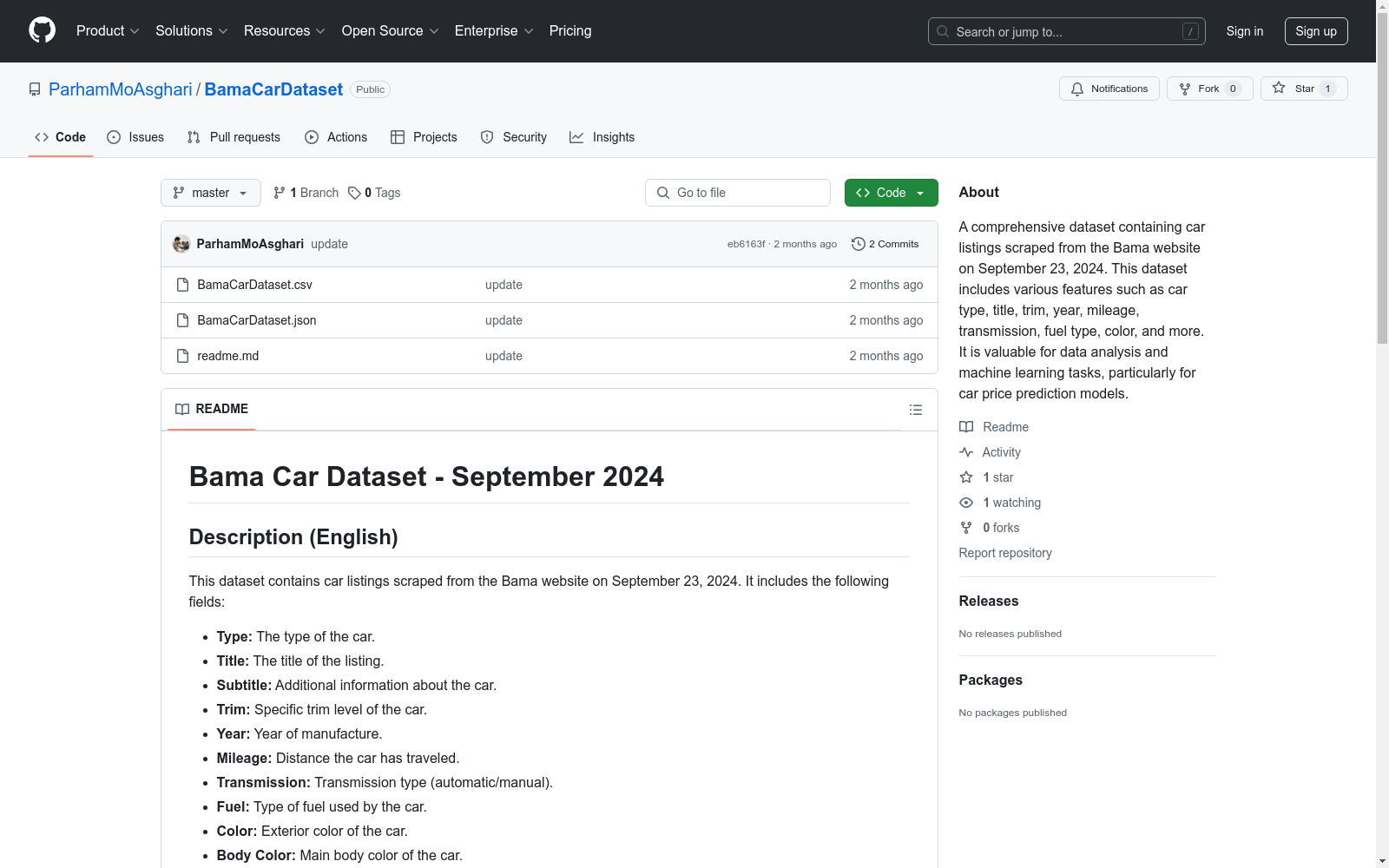Viewport: 1389px width, 868px height.
Task: Switch to the Issues tab
Action: click(135, 137)
